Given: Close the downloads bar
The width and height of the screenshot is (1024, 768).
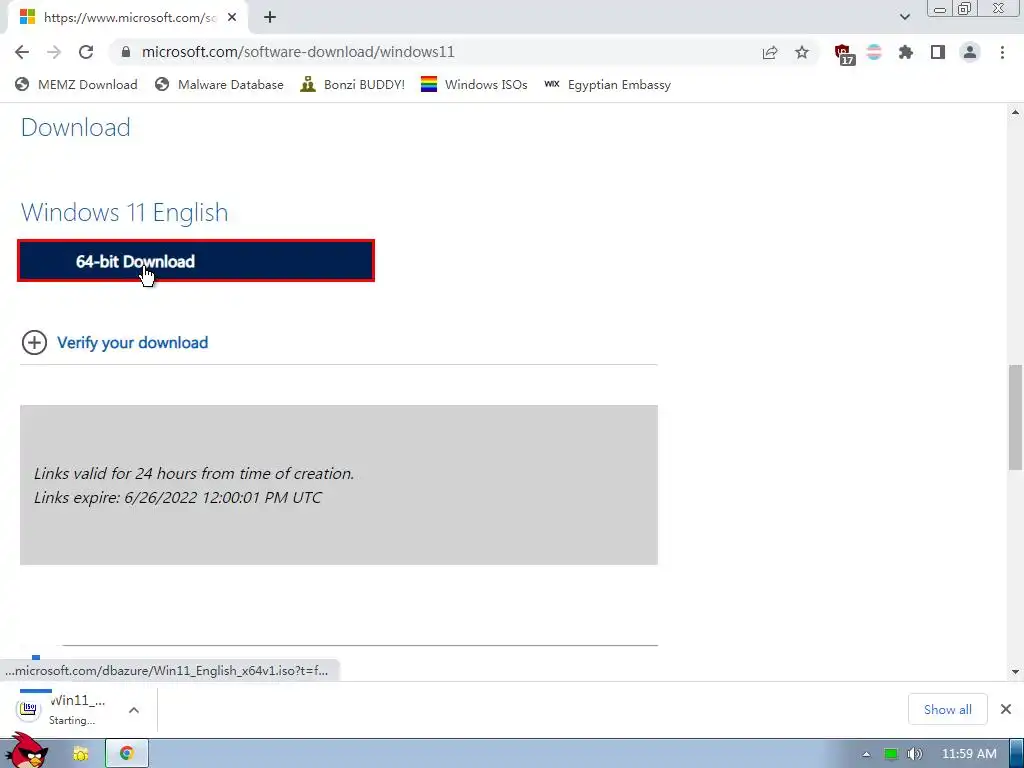Looking at the screenshot, I should tap(1006, 709).
